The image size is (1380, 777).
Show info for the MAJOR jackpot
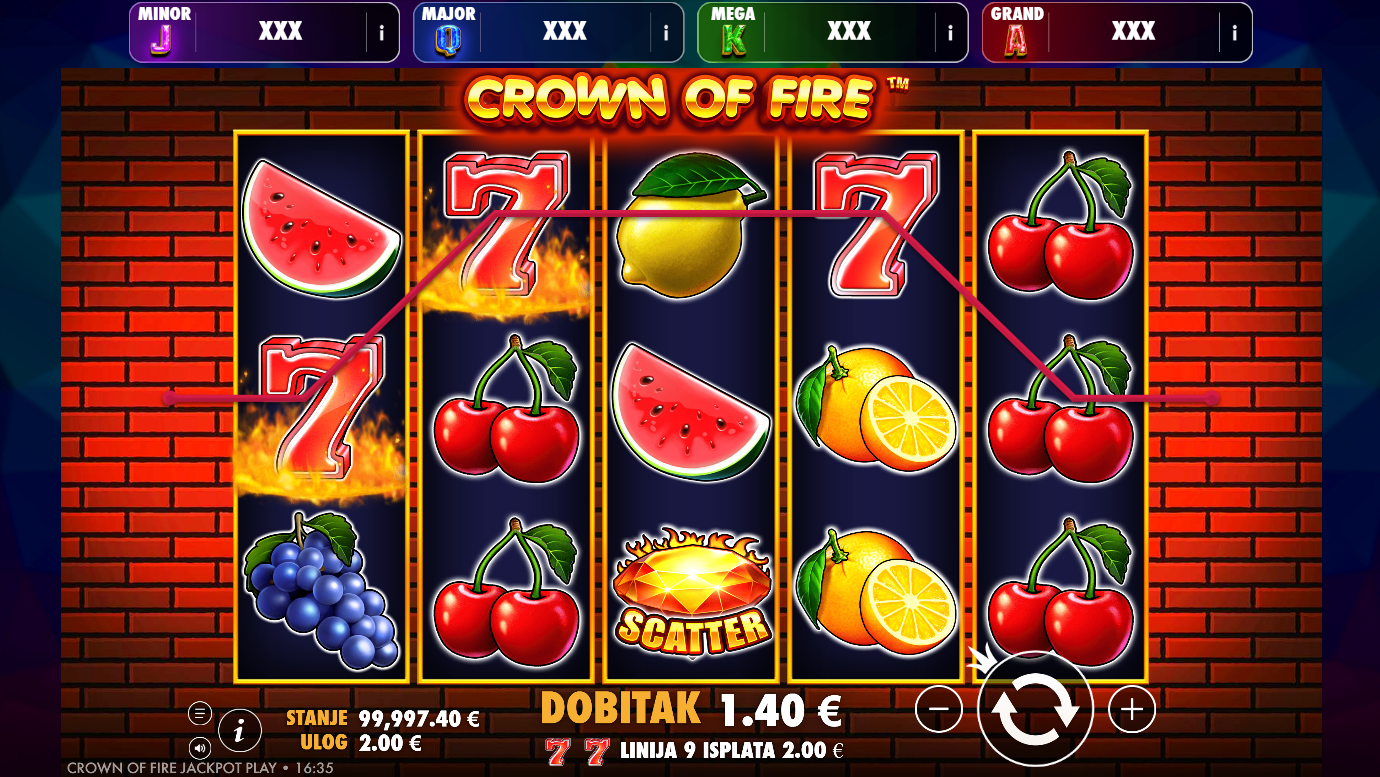[666, 33]
